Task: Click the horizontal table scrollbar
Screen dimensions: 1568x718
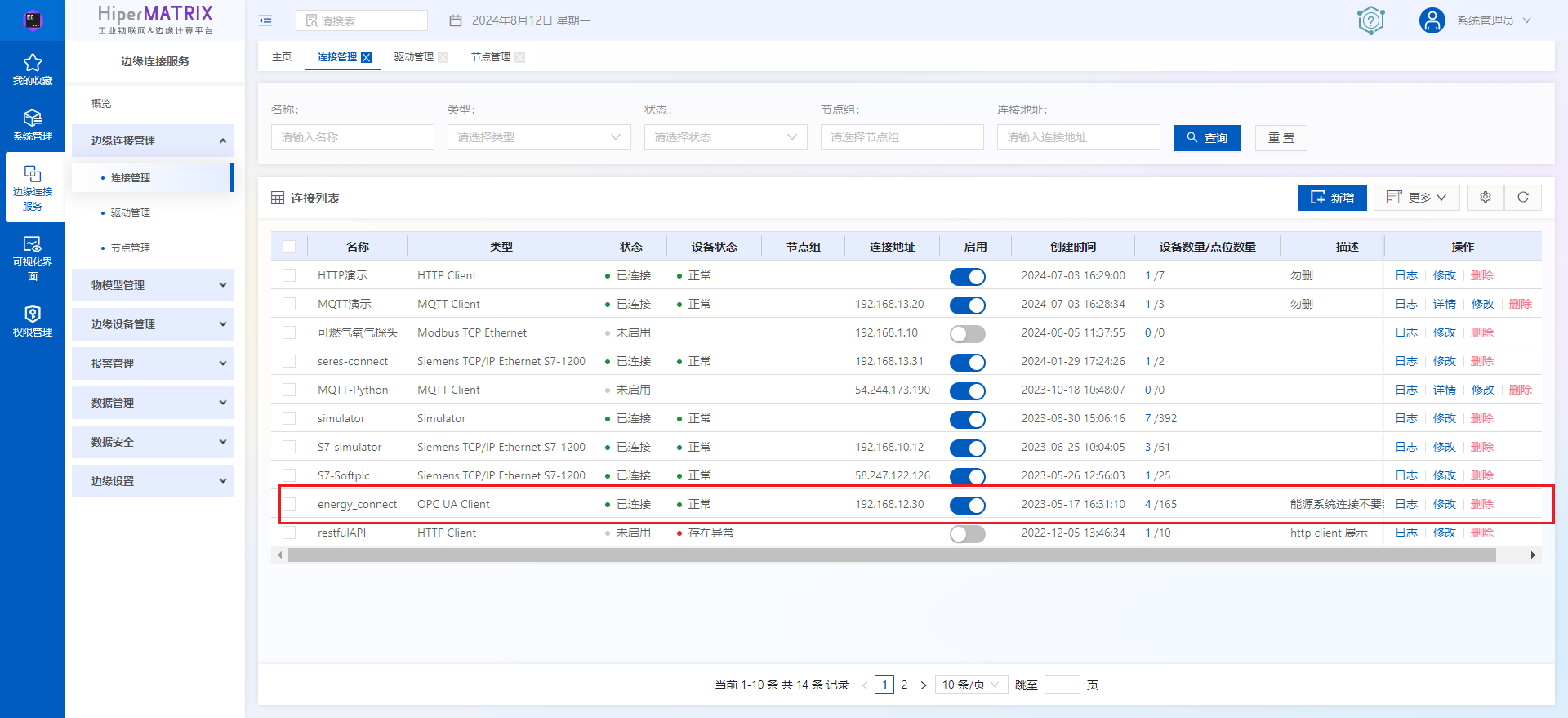Action: [x=892, y=555]
